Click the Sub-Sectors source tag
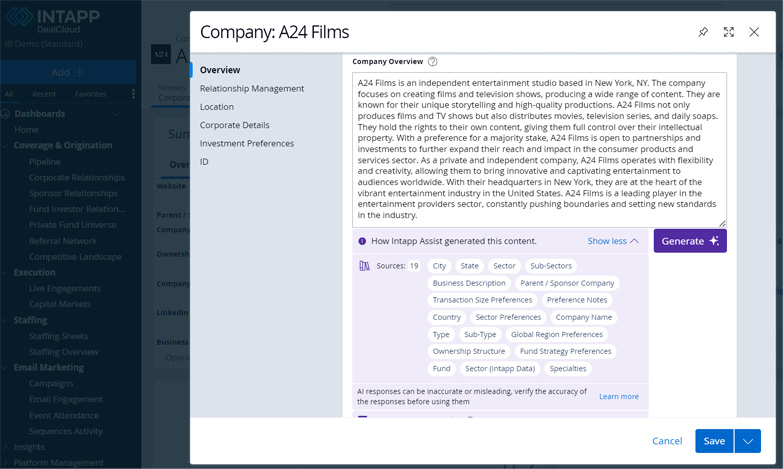The image size is (783, 469). coord(551,266)
